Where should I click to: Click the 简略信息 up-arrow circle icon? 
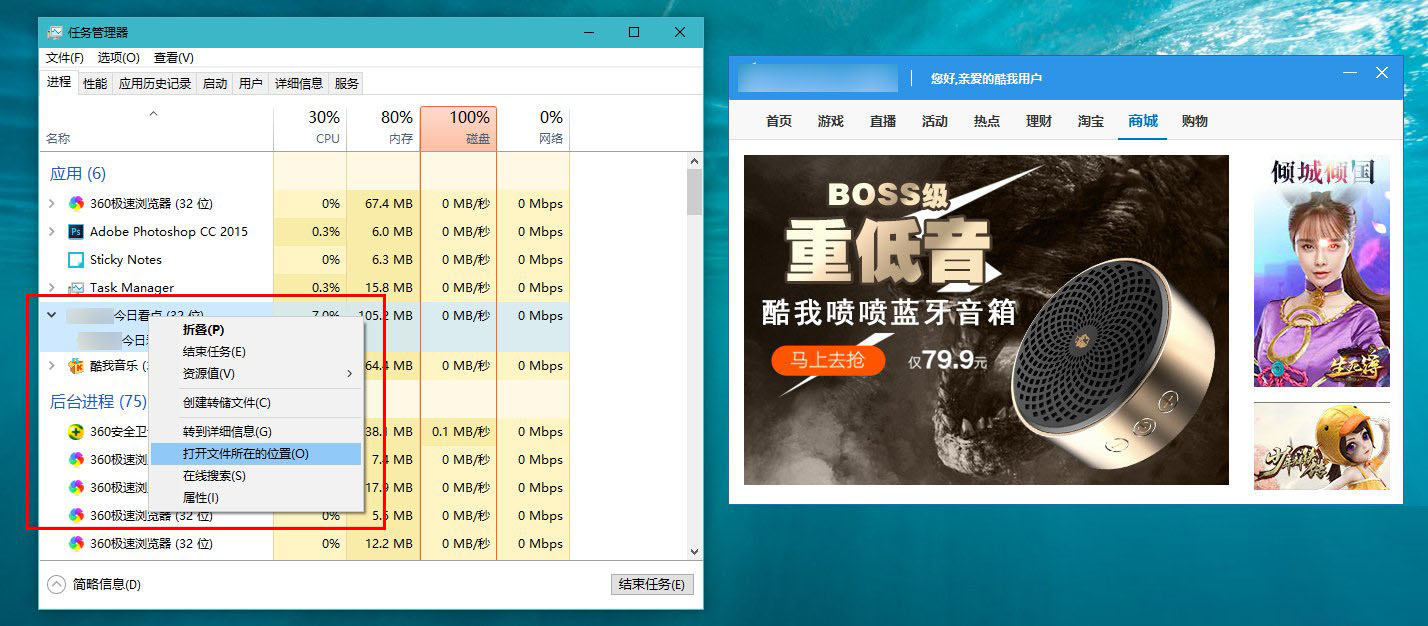[57, 585]
